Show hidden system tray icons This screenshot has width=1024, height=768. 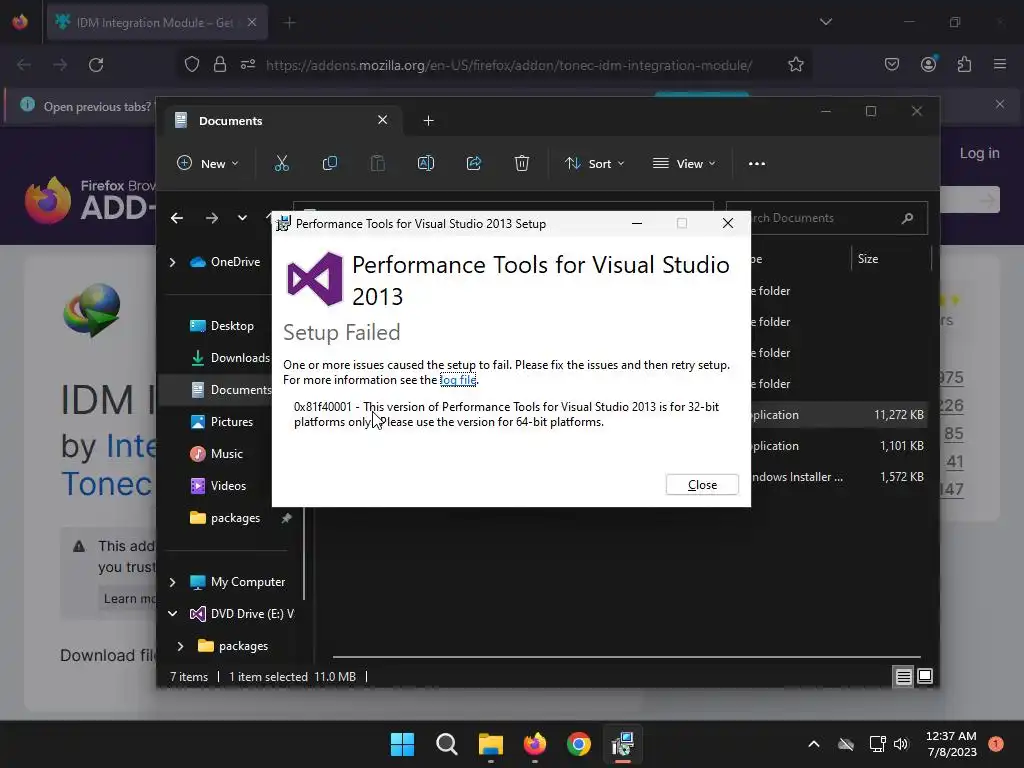814,744
